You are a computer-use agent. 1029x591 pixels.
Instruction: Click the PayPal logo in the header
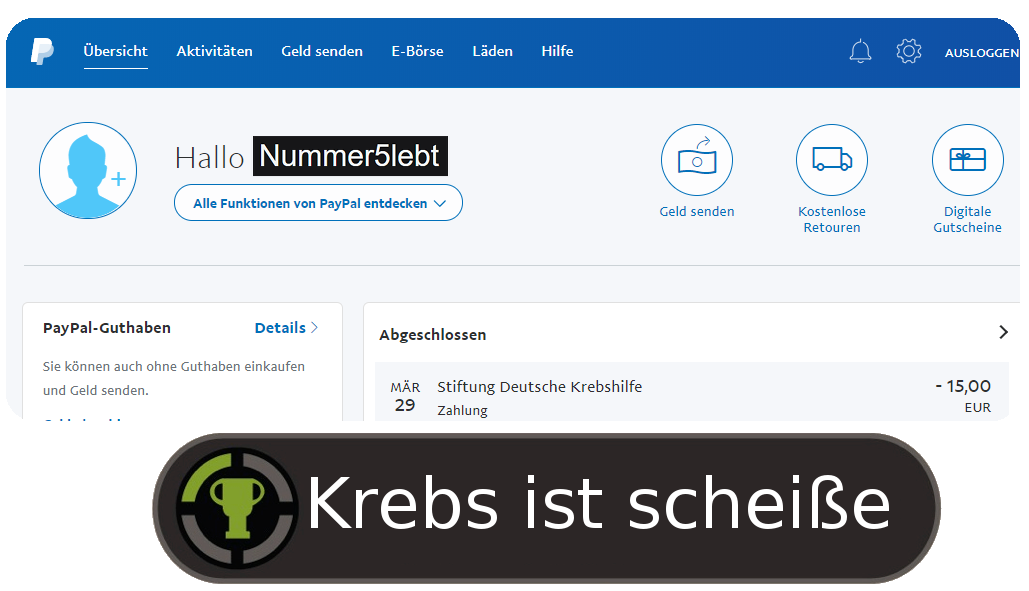coord(42,51)
